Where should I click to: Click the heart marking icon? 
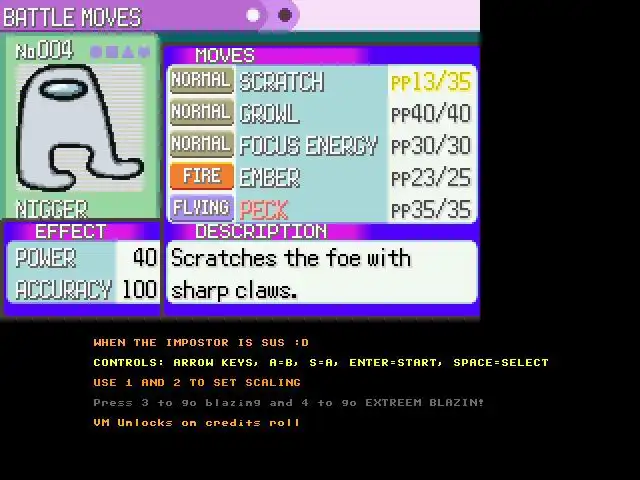[x=144, y=52]
